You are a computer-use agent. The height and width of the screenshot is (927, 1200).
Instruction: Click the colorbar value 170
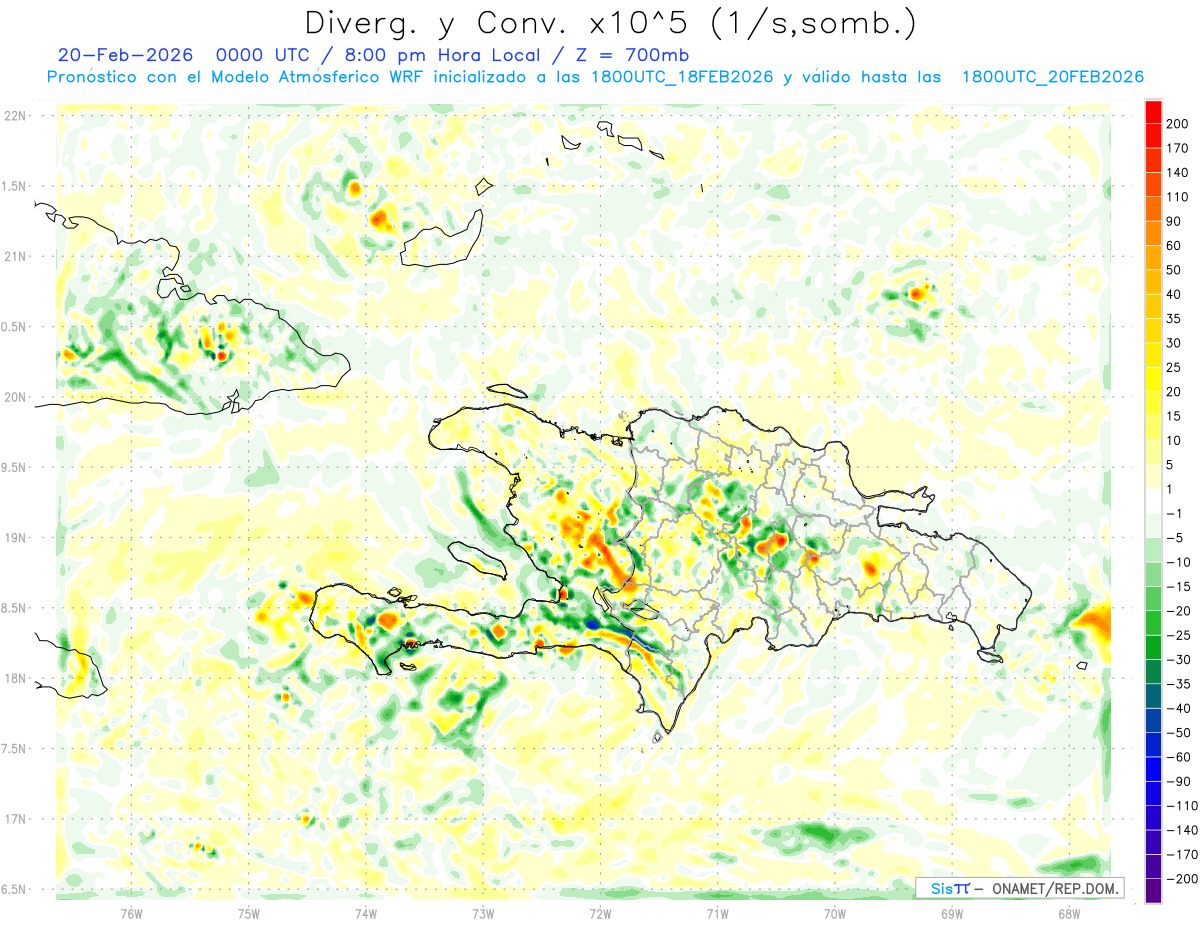point(1177,148)
